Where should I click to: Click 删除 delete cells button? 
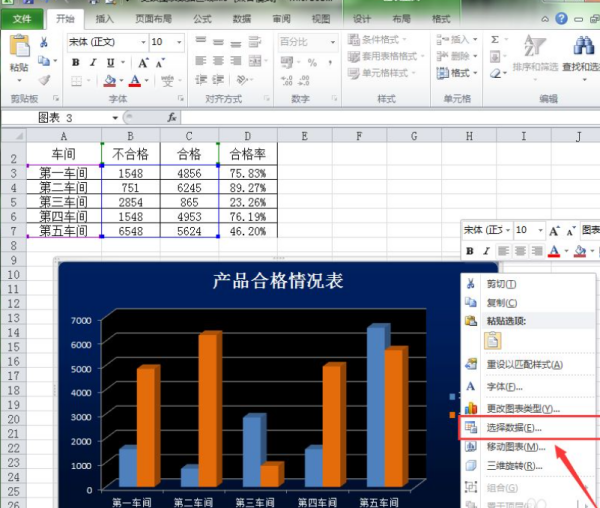tap(457, 57)
